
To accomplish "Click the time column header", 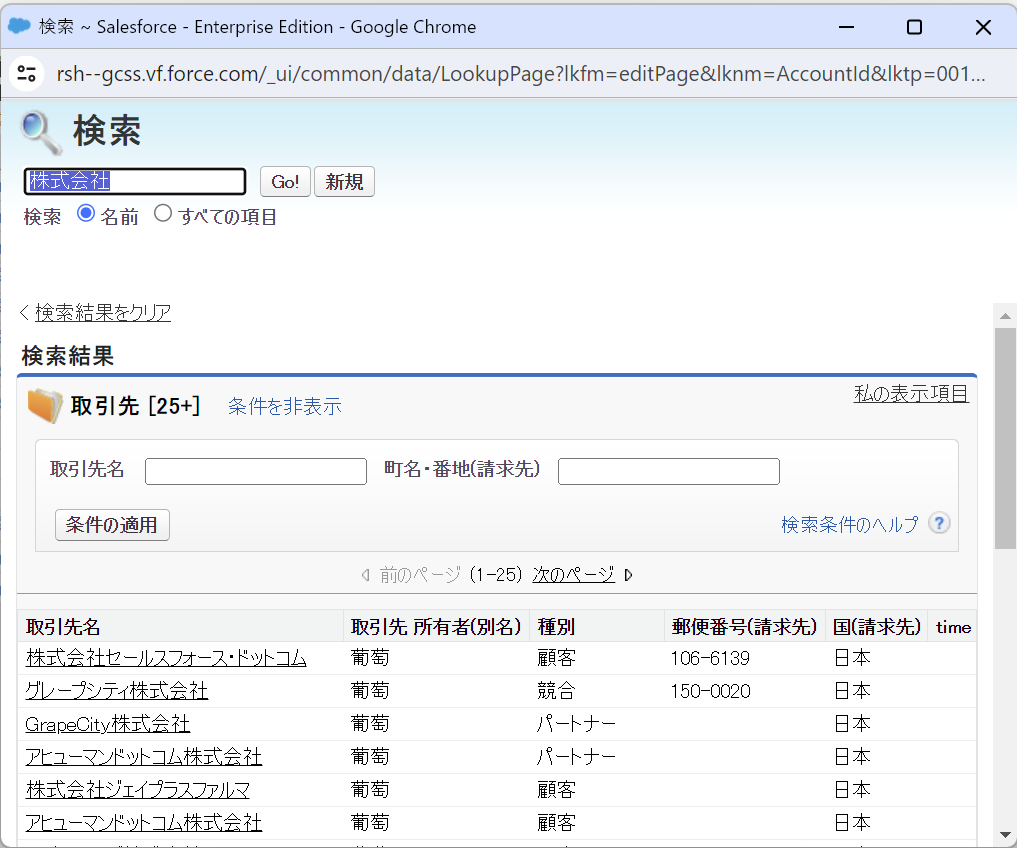I will tap(953, 627).
